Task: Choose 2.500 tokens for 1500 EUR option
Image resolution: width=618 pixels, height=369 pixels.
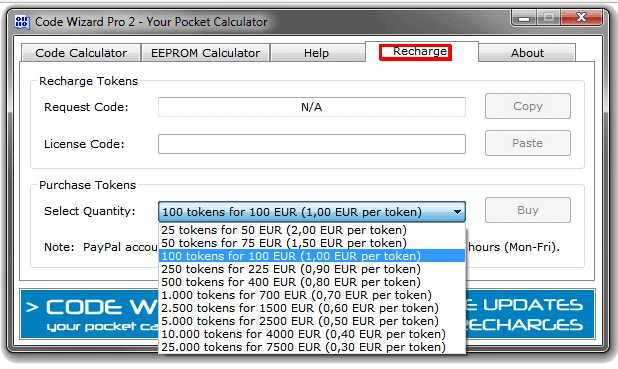Action: (312, 308)
